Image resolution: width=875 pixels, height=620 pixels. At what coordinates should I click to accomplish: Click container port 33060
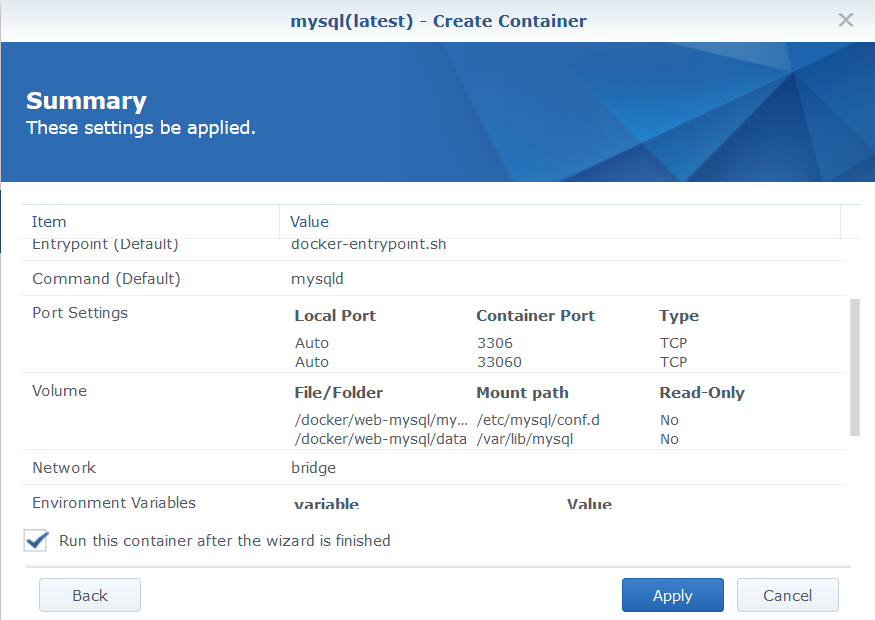coord(499,362)
